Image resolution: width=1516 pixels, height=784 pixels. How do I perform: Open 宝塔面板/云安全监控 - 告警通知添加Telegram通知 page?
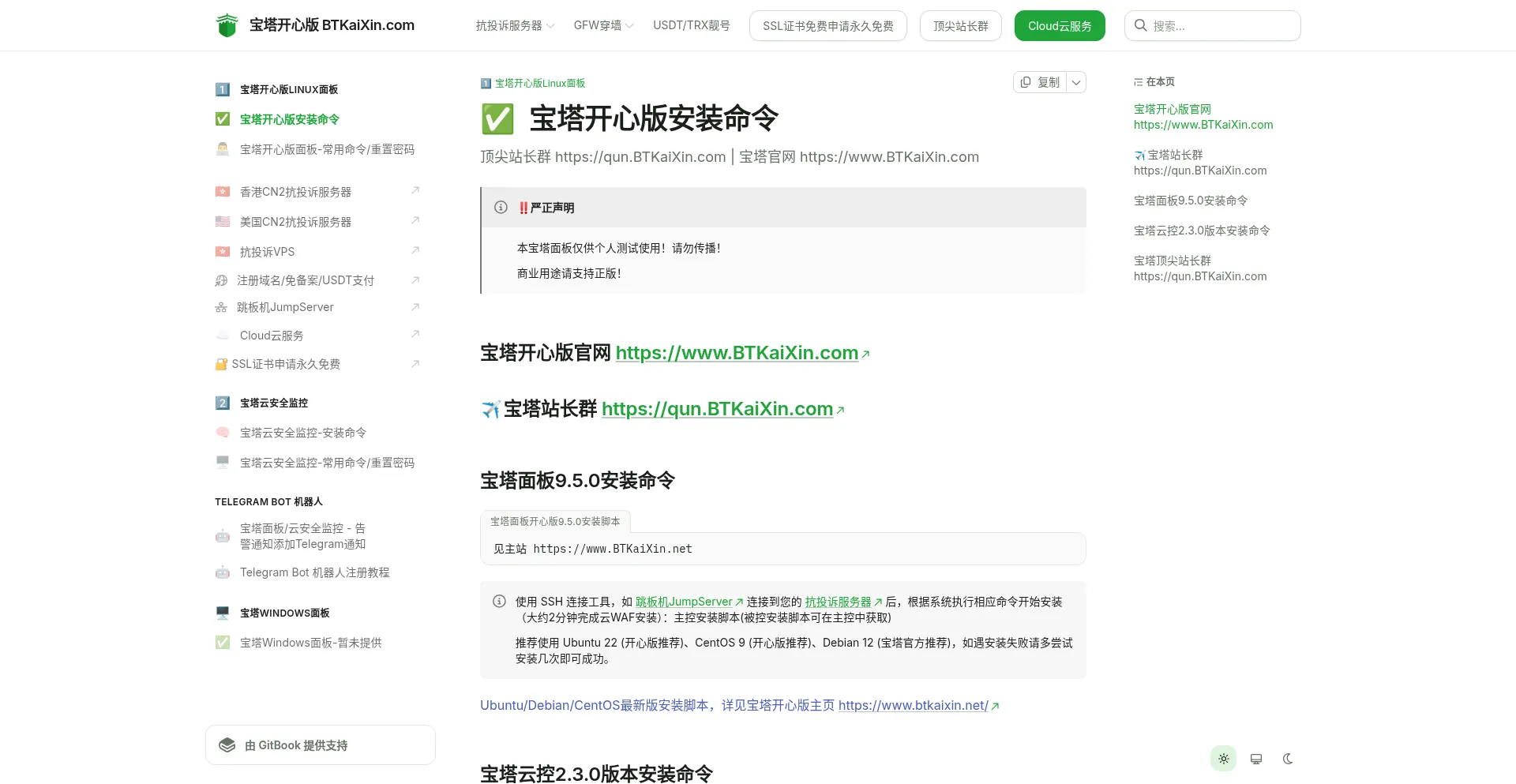point(302,536)
